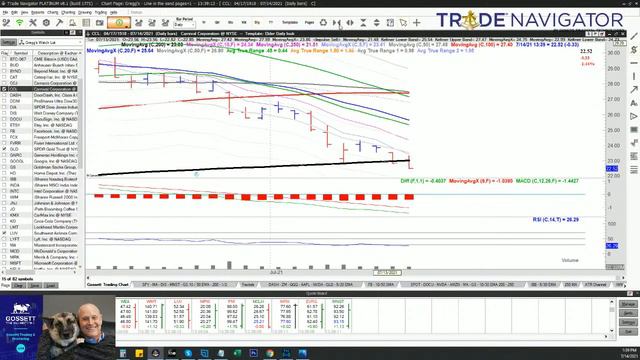640x360 pixels.
Task: Select the crosshair plus tool
Action: [417, 22]
